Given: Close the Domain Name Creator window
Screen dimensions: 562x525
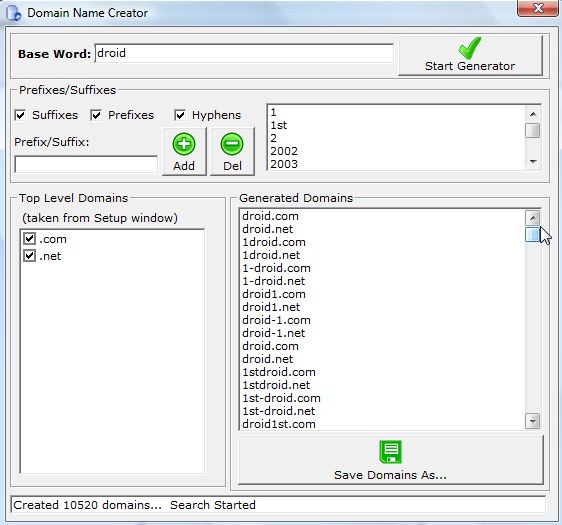Looking at the screenshot, I should [x=537, y=8].
